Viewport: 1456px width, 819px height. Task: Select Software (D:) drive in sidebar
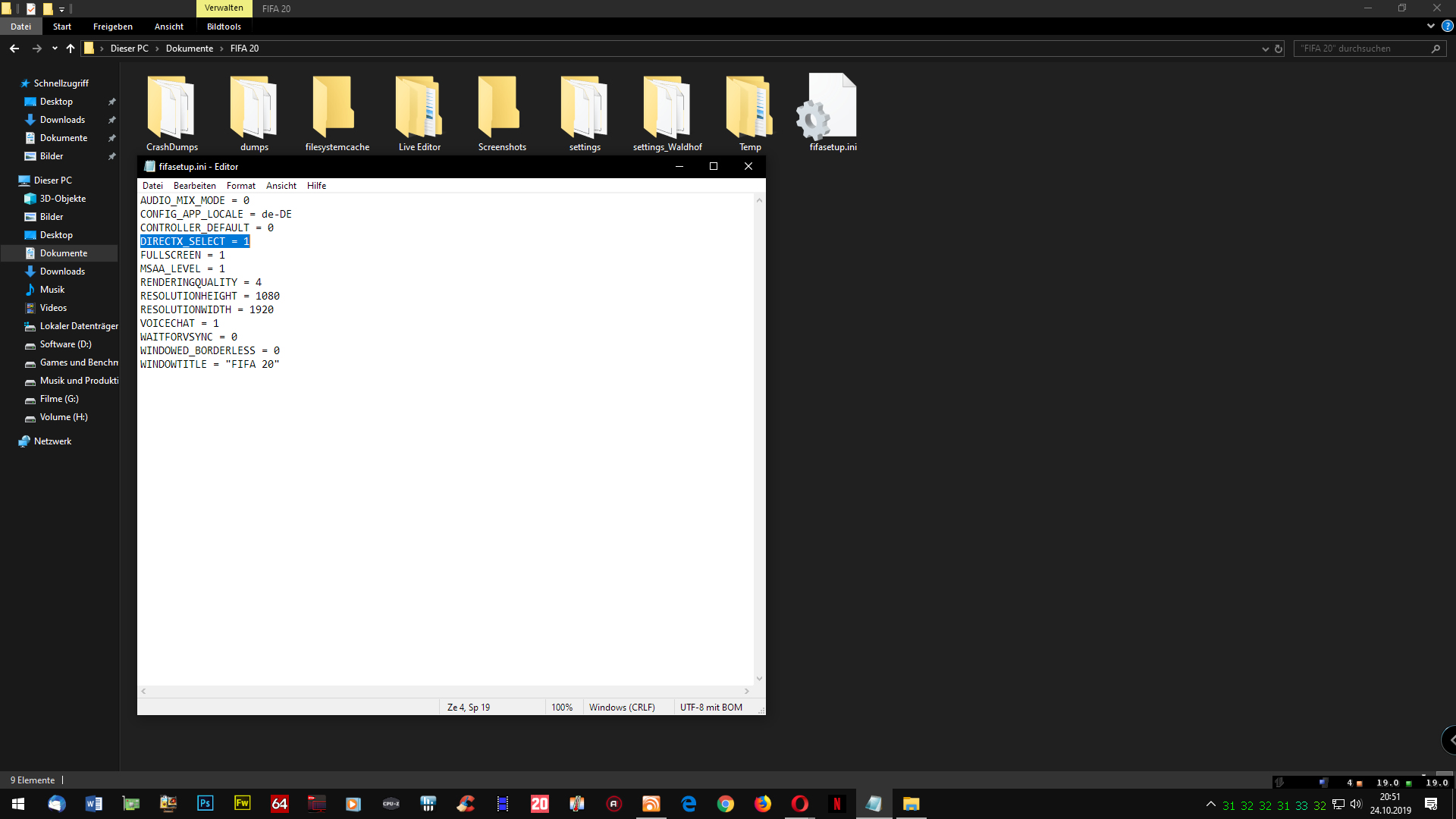point(65,344)
